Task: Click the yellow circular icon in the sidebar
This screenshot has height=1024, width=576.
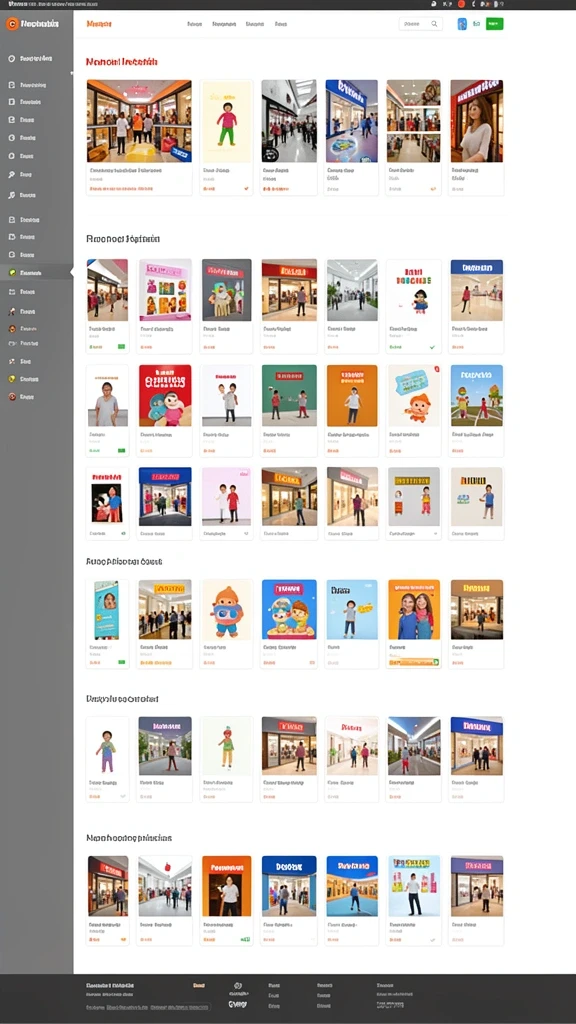Action: 12,379
